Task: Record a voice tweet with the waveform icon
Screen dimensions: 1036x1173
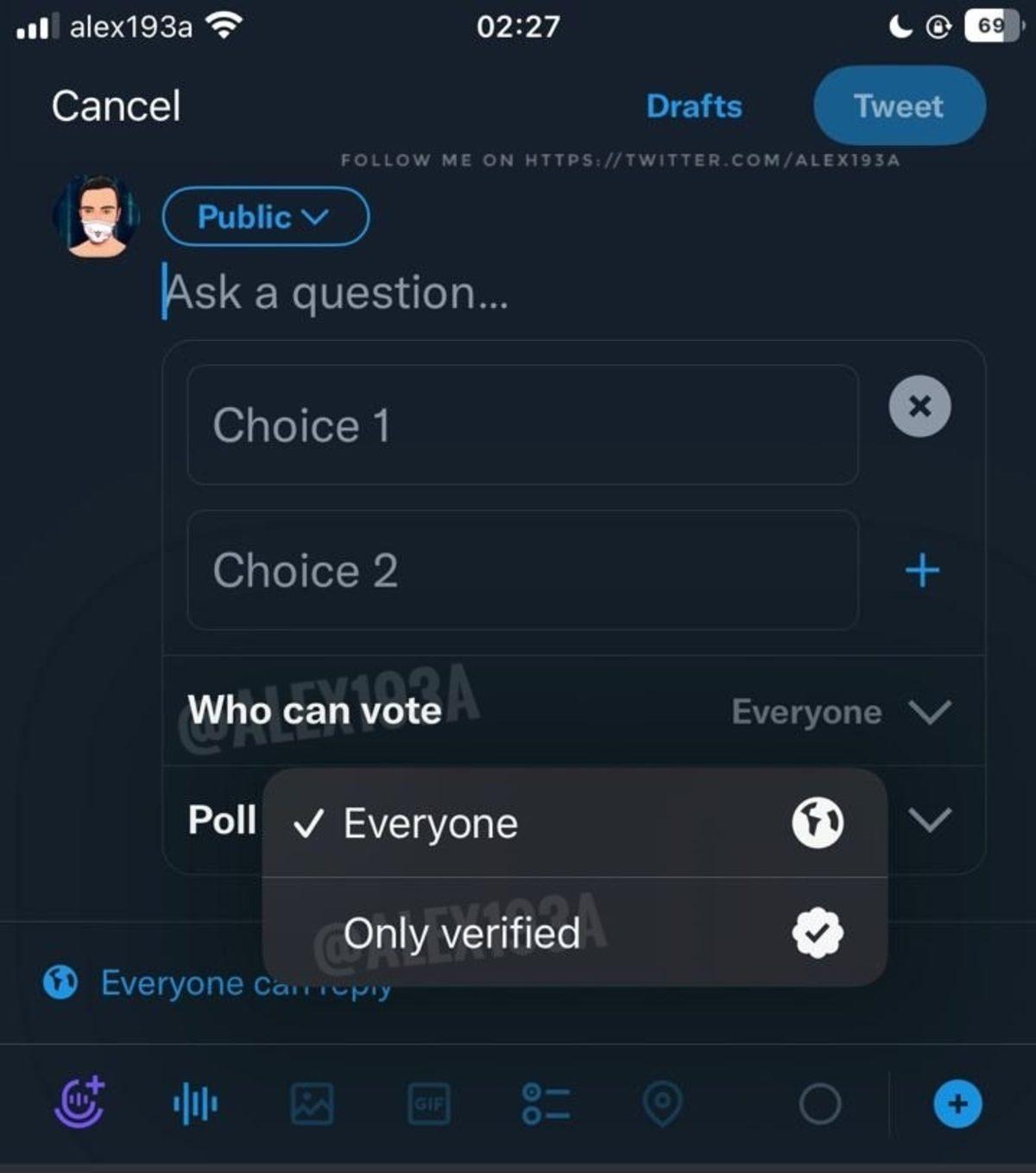Action: (x=197, y=1102)
